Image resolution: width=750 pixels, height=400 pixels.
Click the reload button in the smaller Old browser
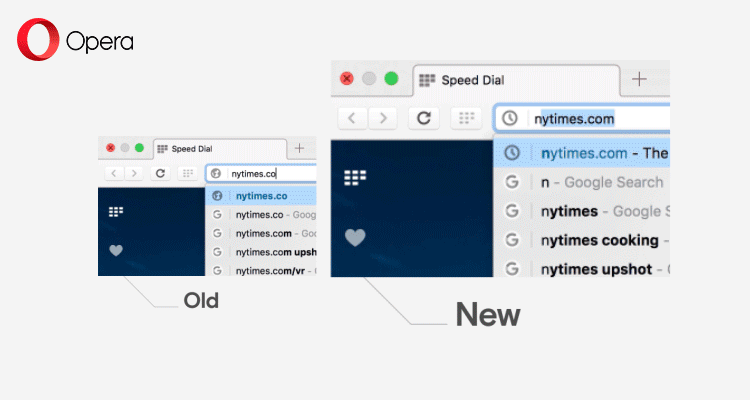coord(160,173)
